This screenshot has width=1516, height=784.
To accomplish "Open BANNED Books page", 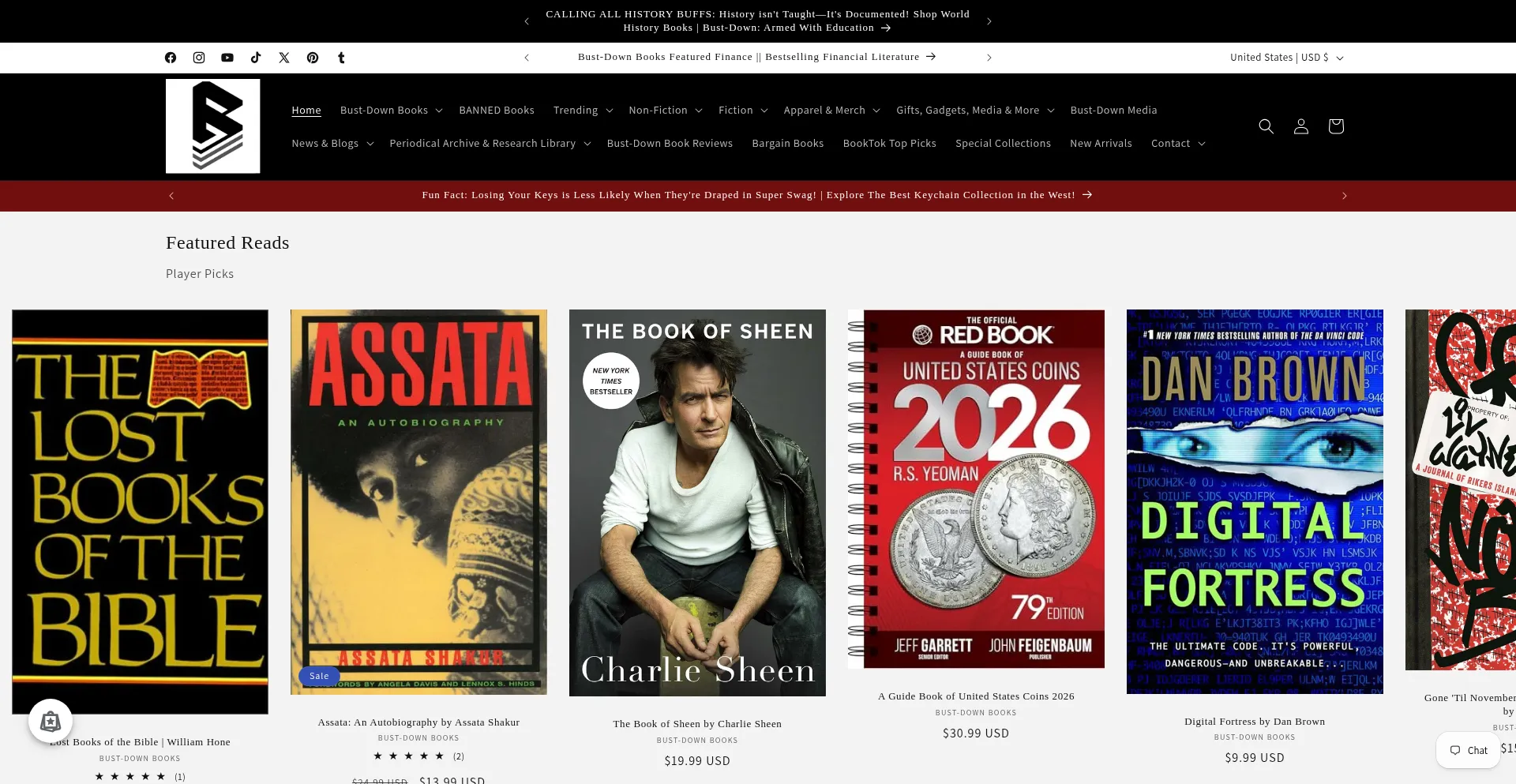I will [497, 111].
